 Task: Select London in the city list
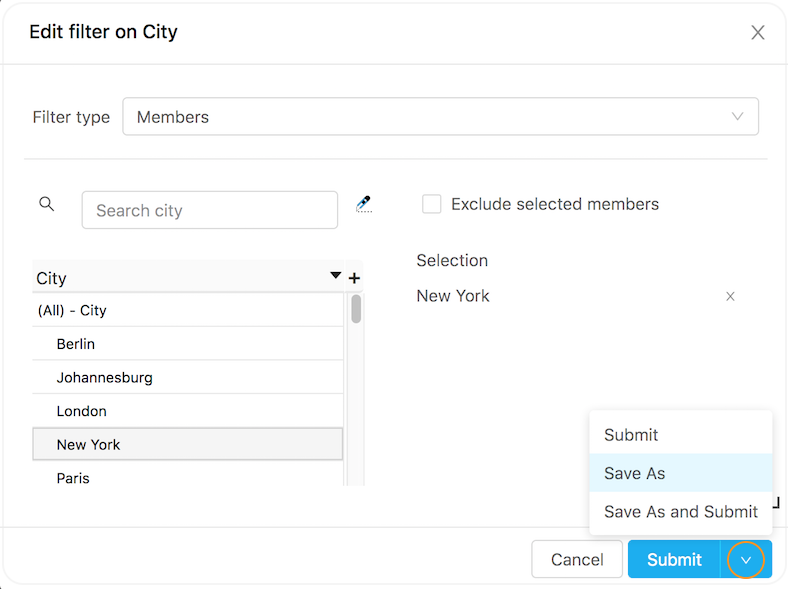tap(82, 411)
